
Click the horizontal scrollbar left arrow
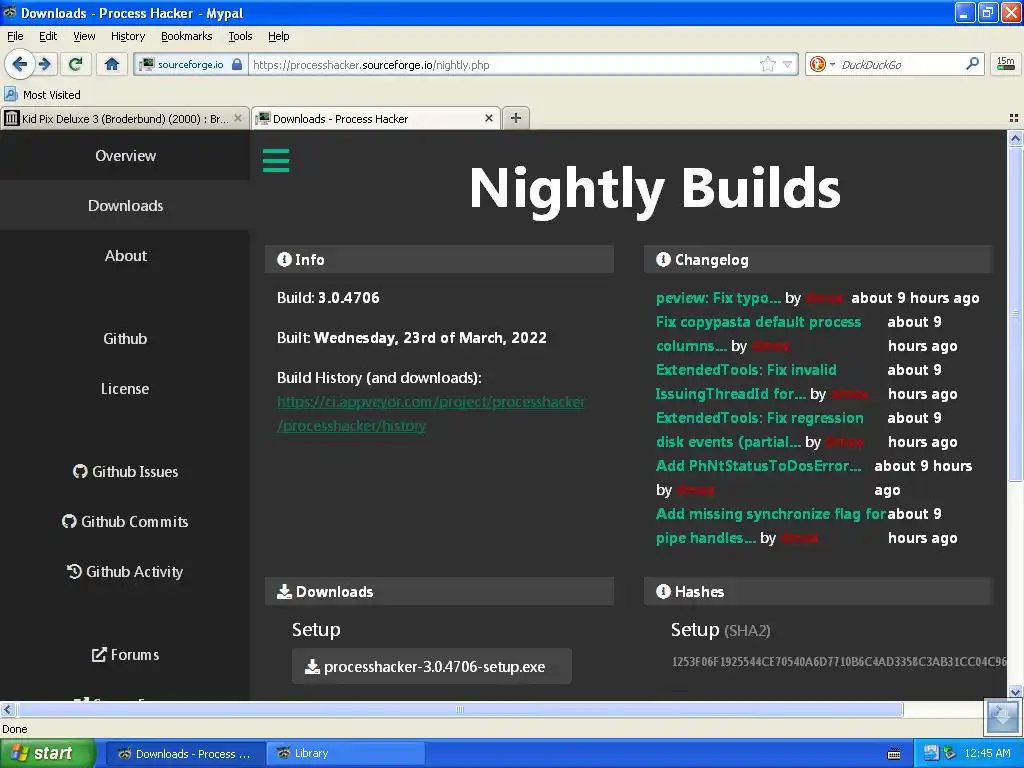pos(7,709)
